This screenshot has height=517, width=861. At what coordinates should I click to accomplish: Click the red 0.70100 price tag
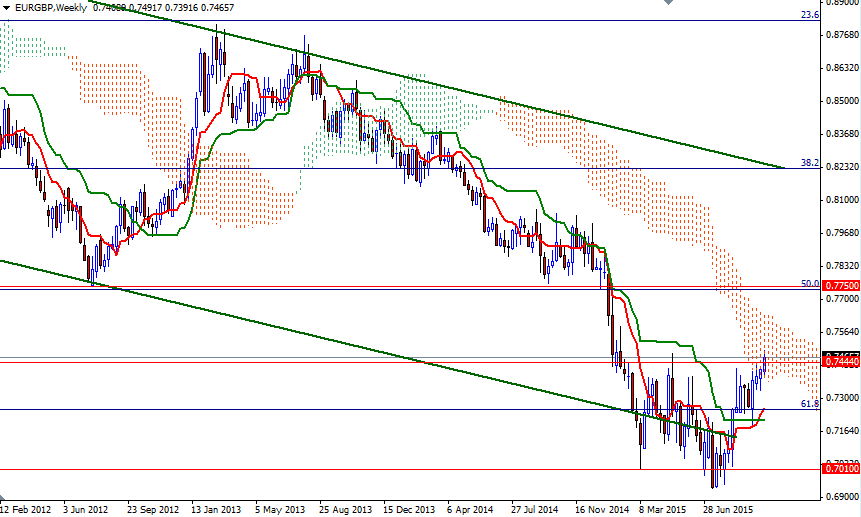coord(840,467)
